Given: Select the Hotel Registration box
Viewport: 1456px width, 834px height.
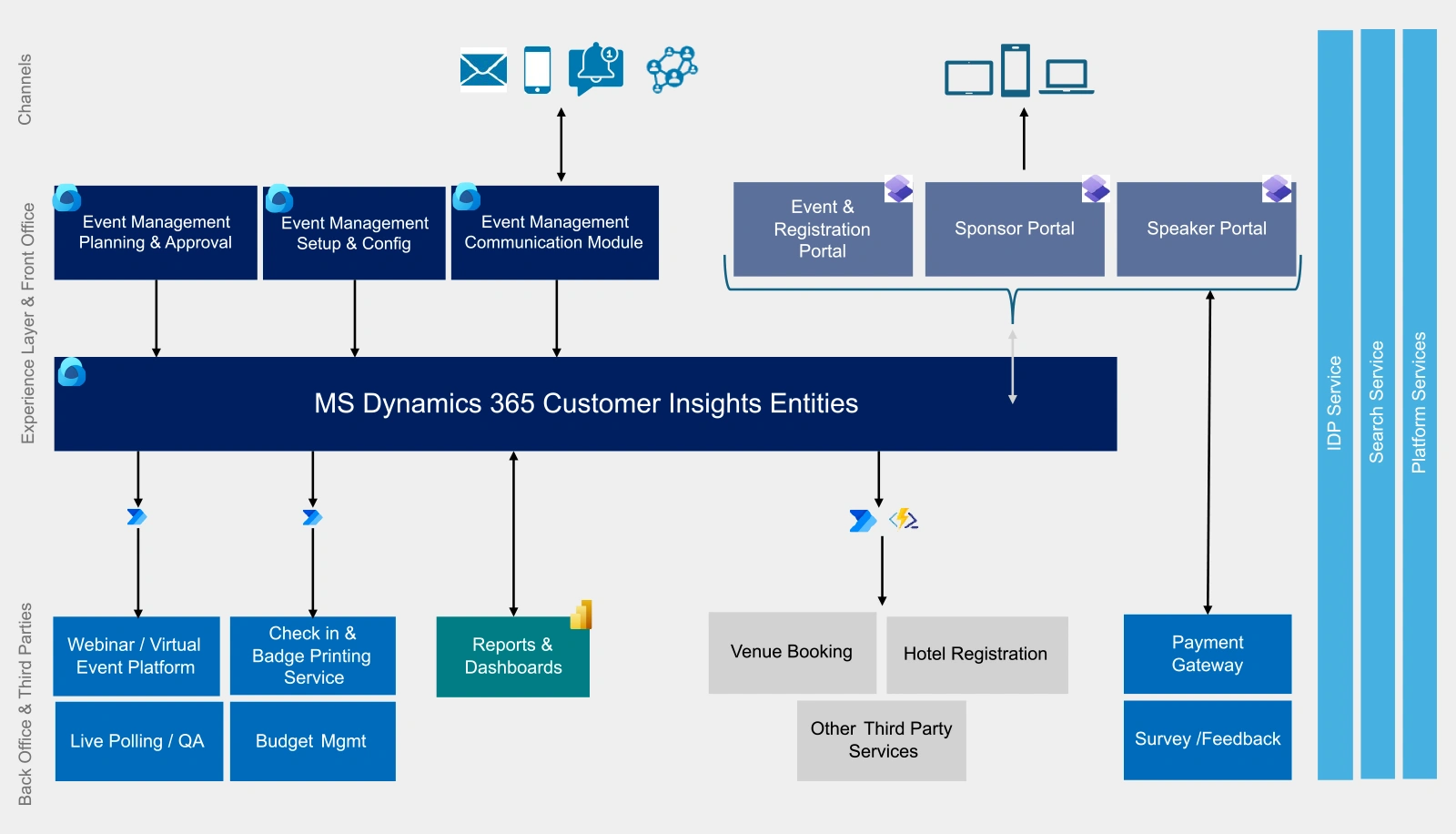Looking at the screenshot, I should [977, 656].
